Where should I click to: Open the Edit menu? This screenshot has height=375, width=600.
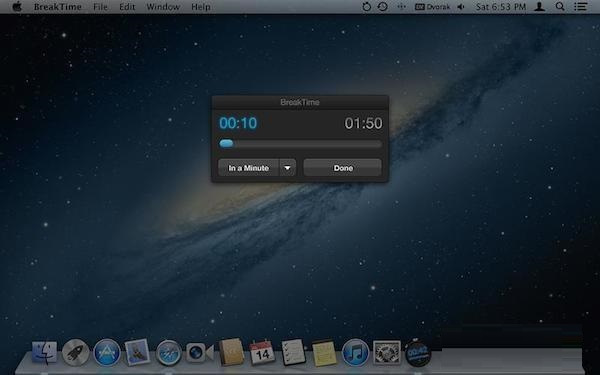pos(127,7)
